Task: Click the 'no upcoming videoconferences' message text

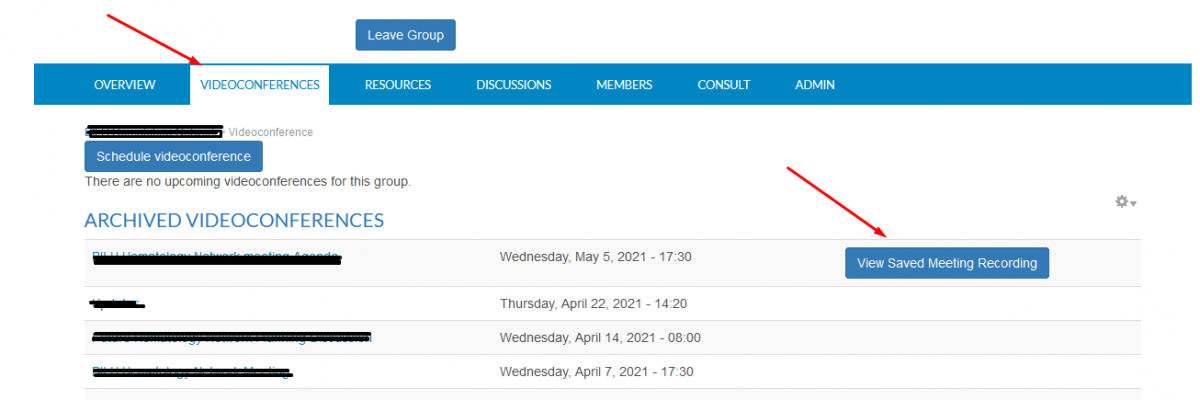Action: pos(247,182)
